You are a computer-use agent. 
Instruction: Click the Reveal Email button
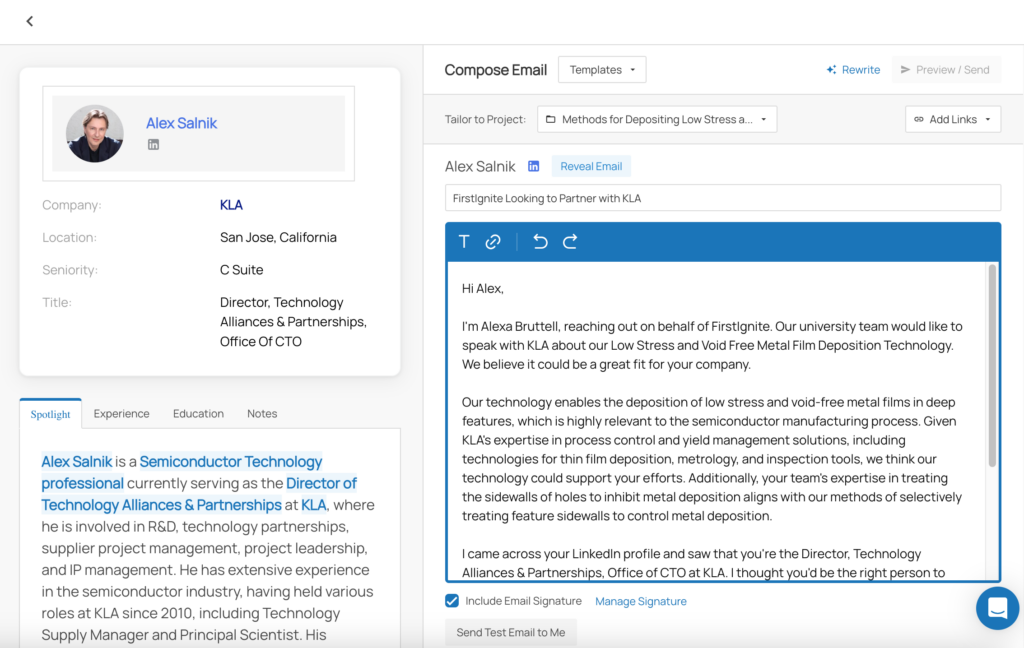coord(591,166)
